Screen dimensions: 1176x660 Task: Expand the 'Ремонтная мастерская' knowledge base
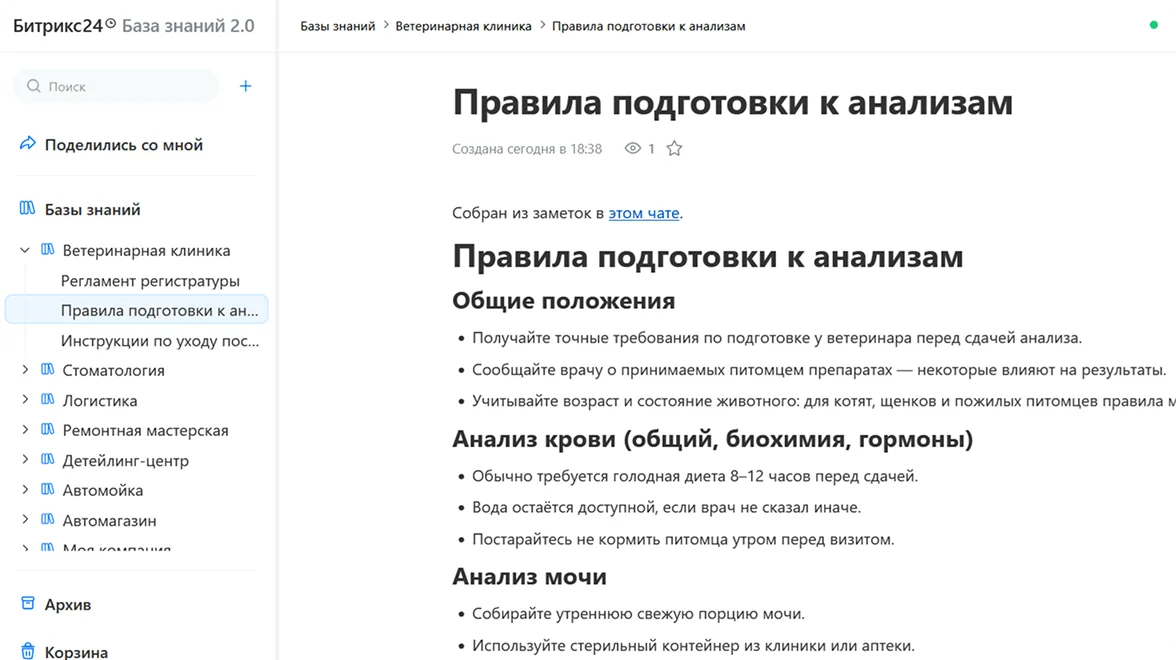pyautogui.click(x=25, y=429)
